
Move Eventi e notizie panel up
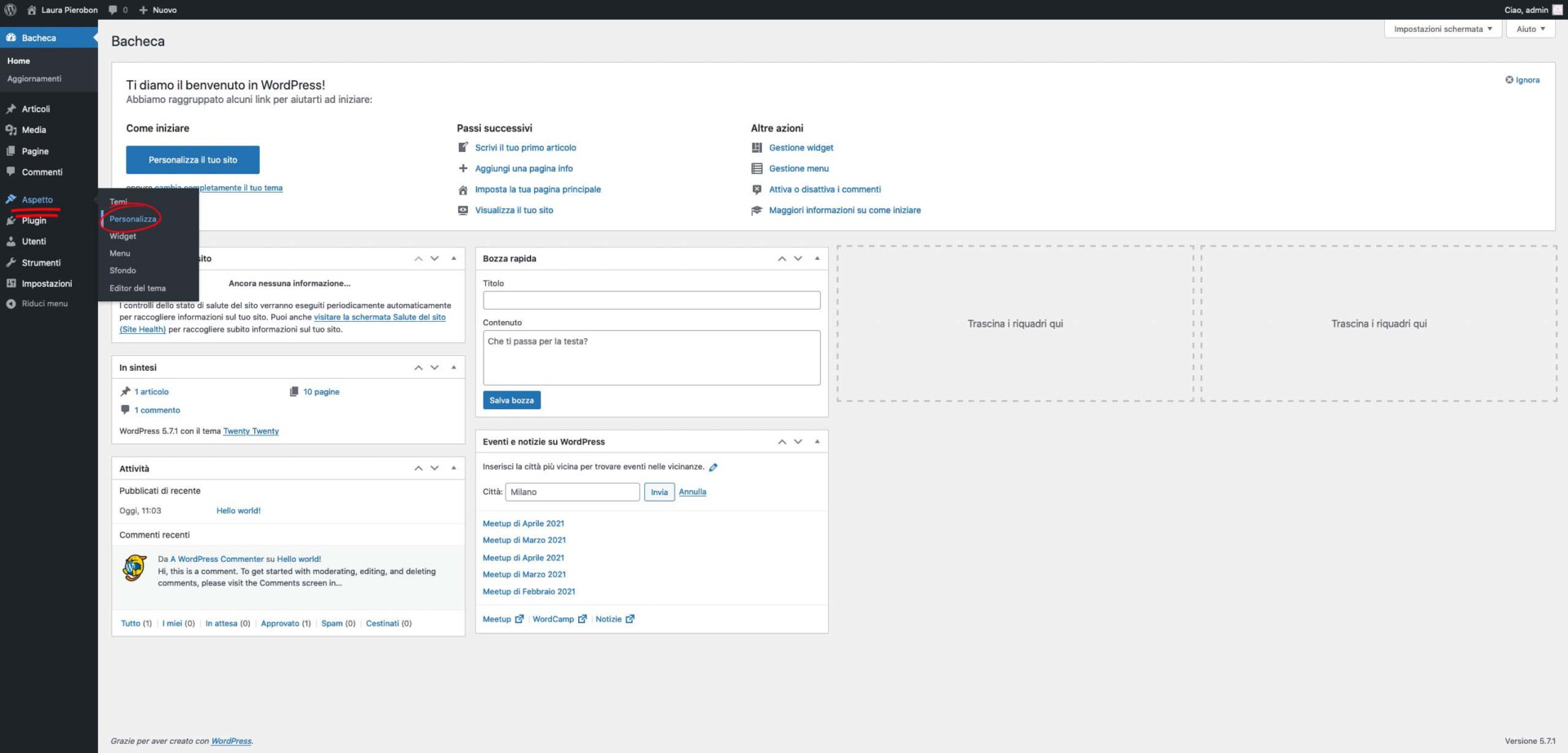[x=782, y=442]
